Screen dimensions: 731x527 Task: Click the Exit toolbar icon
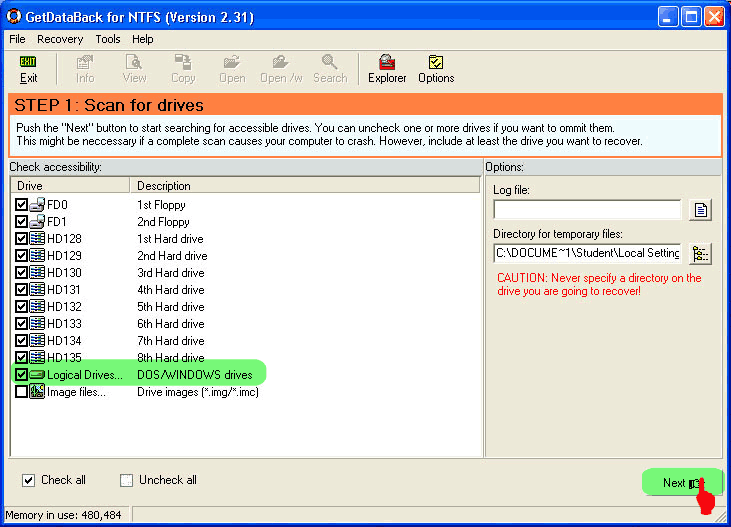tap(28, 62)
